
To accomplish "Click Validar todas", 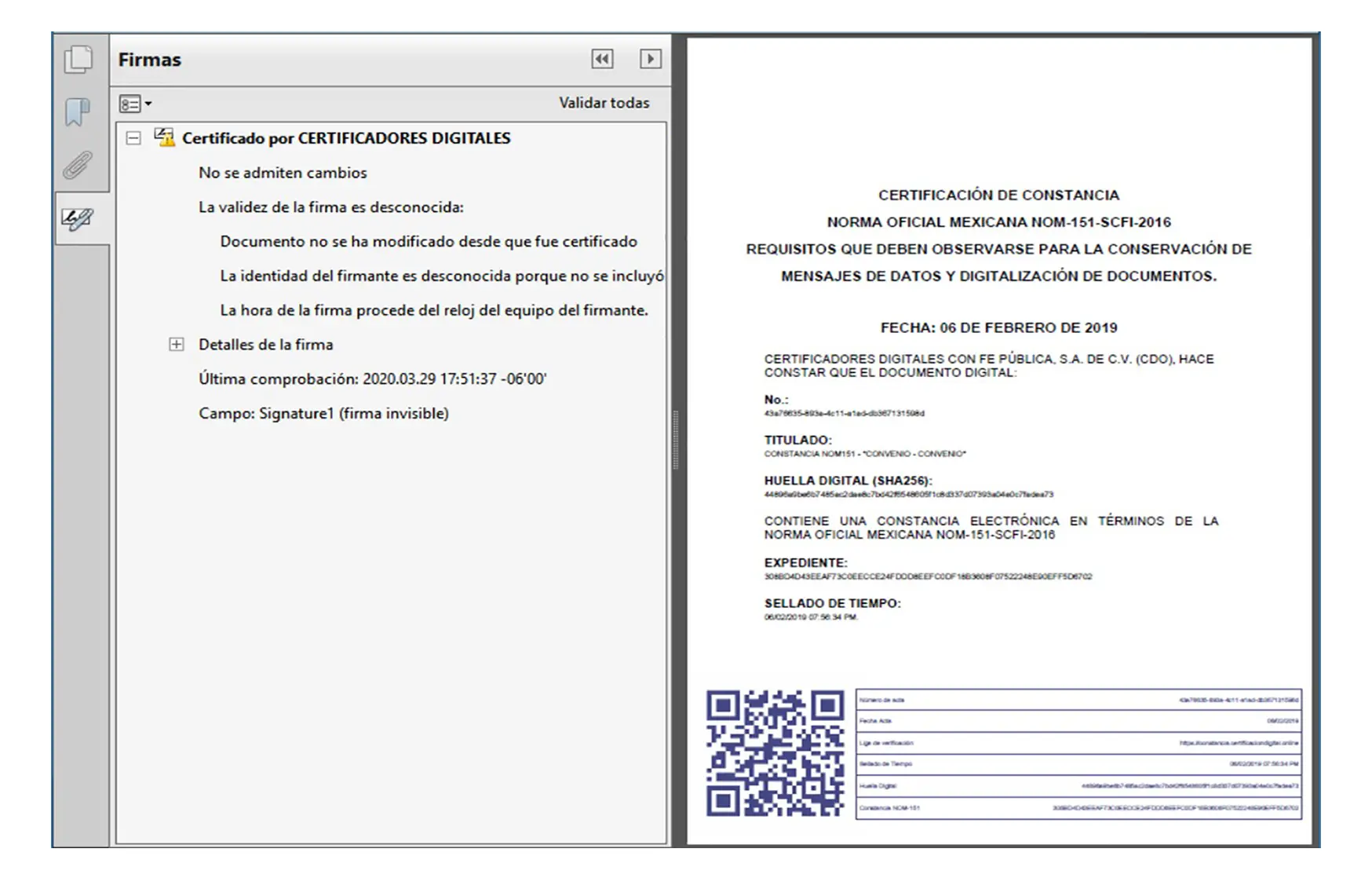I will pos(604,102).
